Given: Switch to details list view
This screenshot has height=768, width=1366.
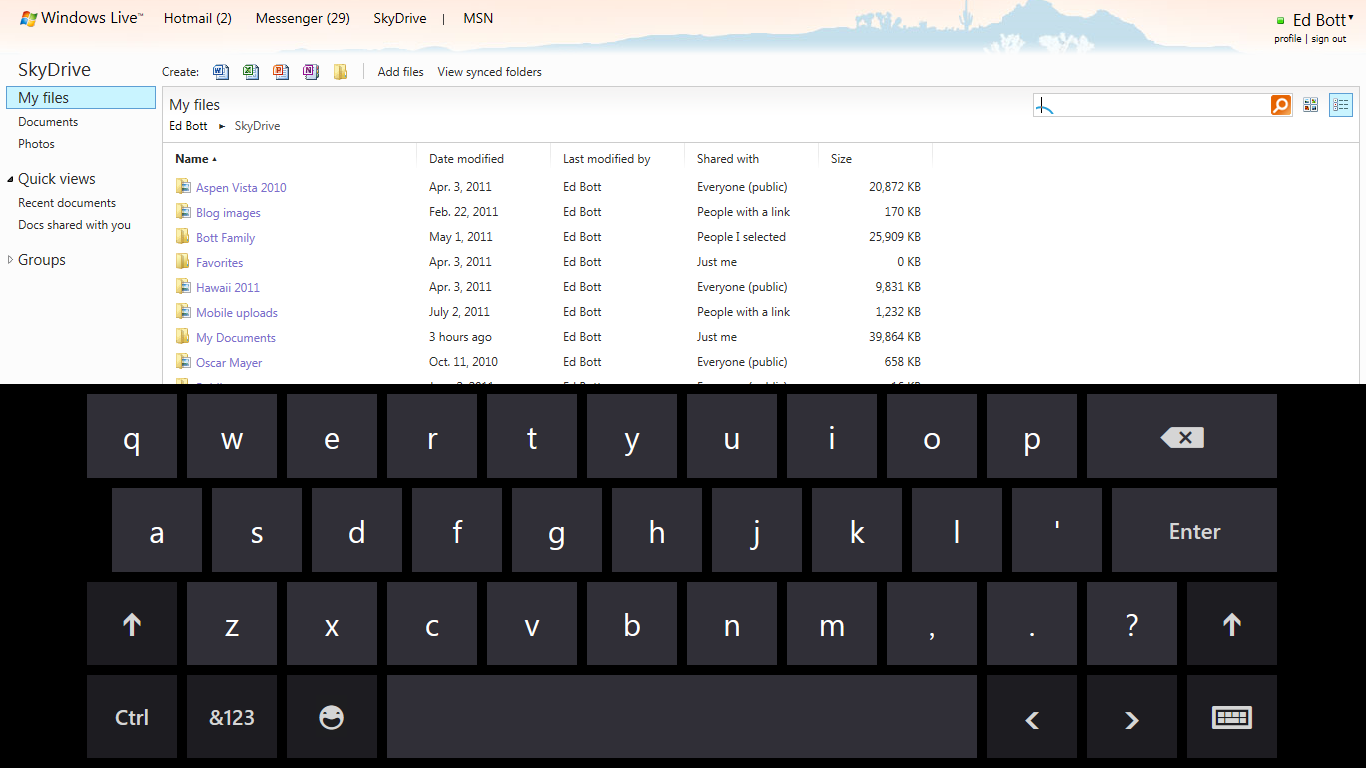Looking at the screenshot, I should click(x=1341, y=105).
